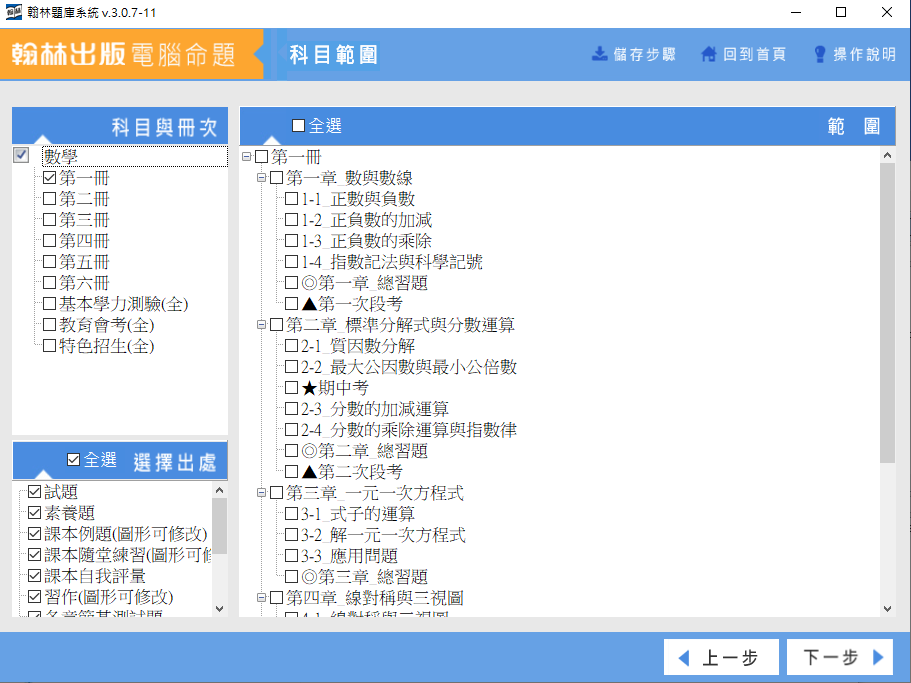Screen dimensions: 911x683
Task: Click the 上一步 button
Action: (721, 657)
